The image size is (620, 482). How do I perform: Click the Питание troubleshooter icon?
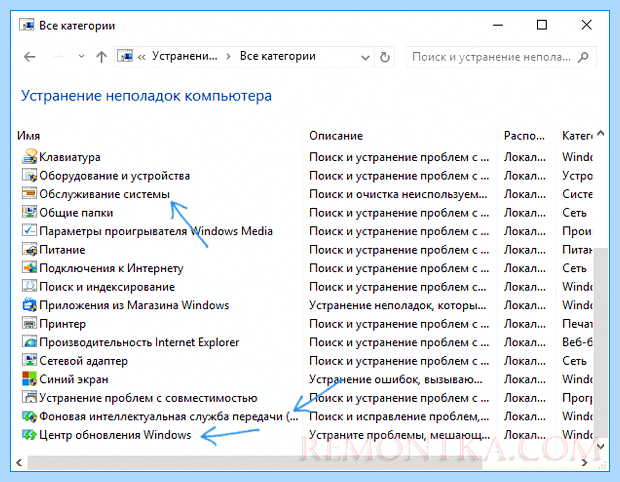click(x=30, y=250)
